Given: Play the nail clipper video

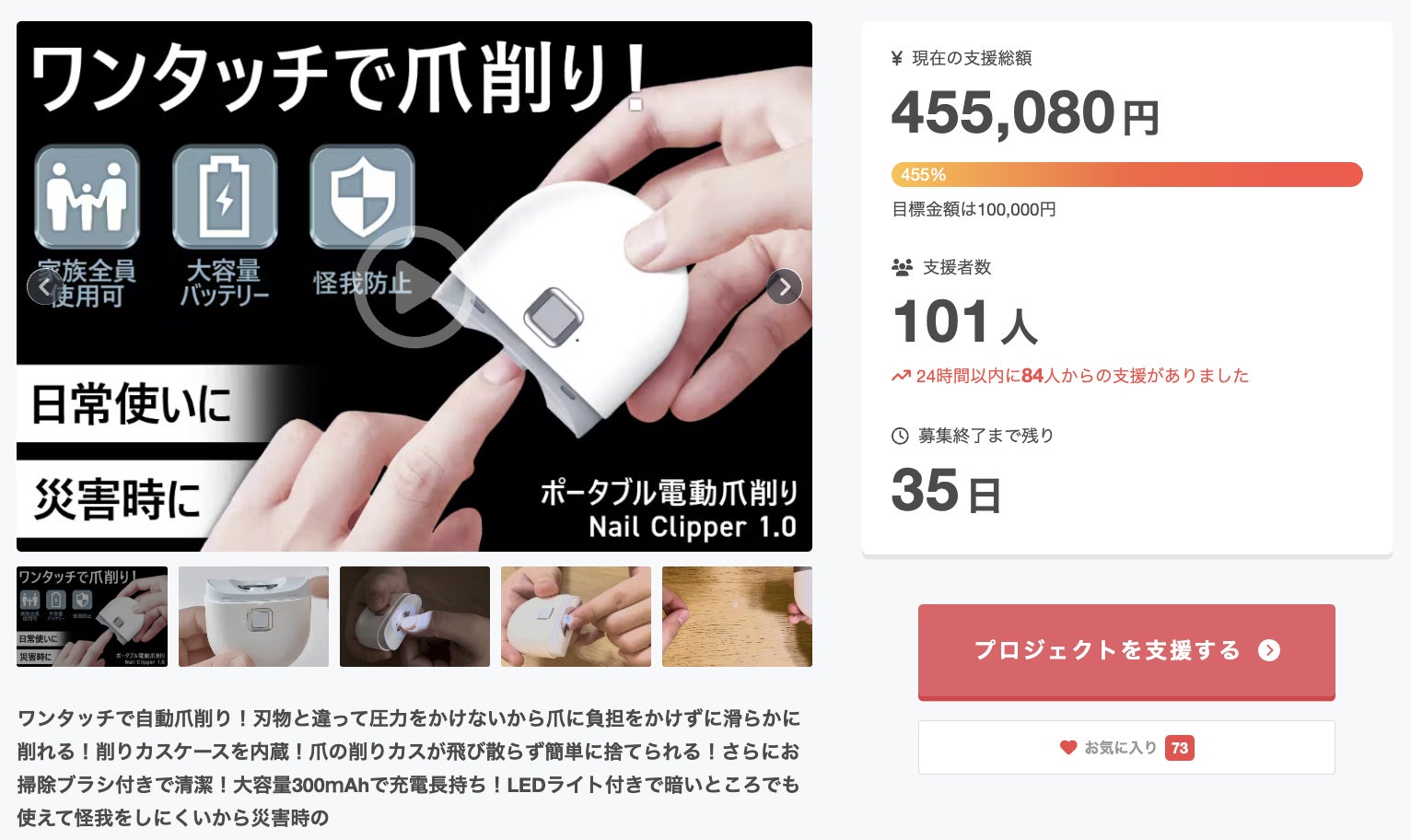Looking at the screenshot, I should (x=414, y=286).
